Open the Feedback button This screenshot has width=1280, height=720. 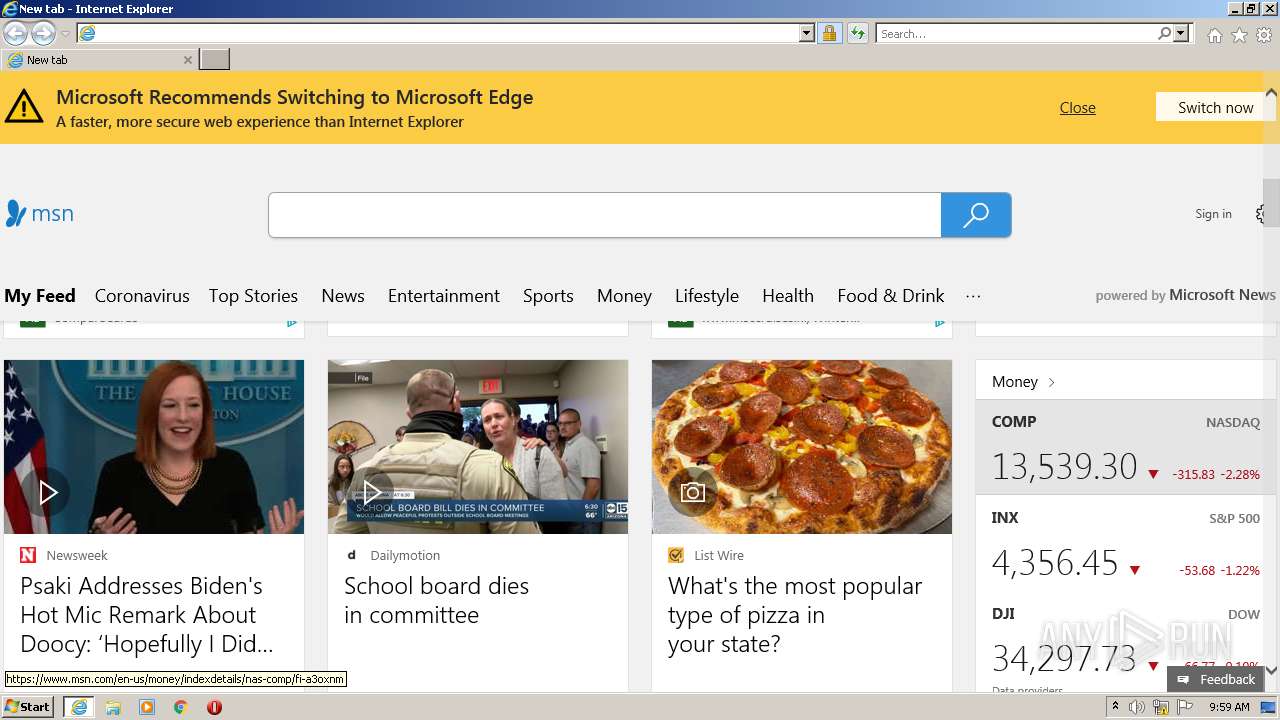click(x=1216, y=679)
